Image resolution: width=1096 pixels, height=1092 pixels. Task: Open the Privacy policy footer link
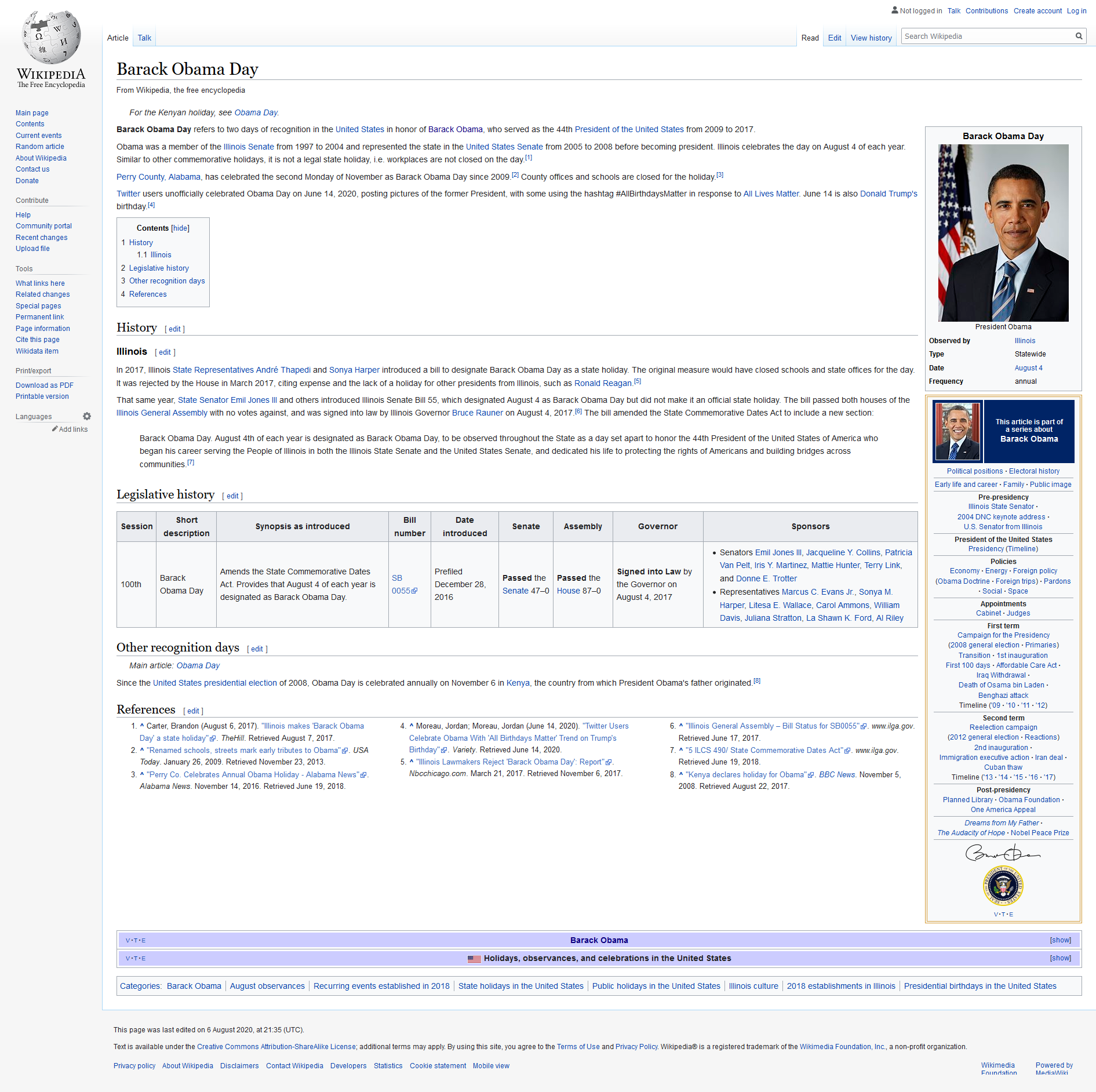pos(134,1066)
